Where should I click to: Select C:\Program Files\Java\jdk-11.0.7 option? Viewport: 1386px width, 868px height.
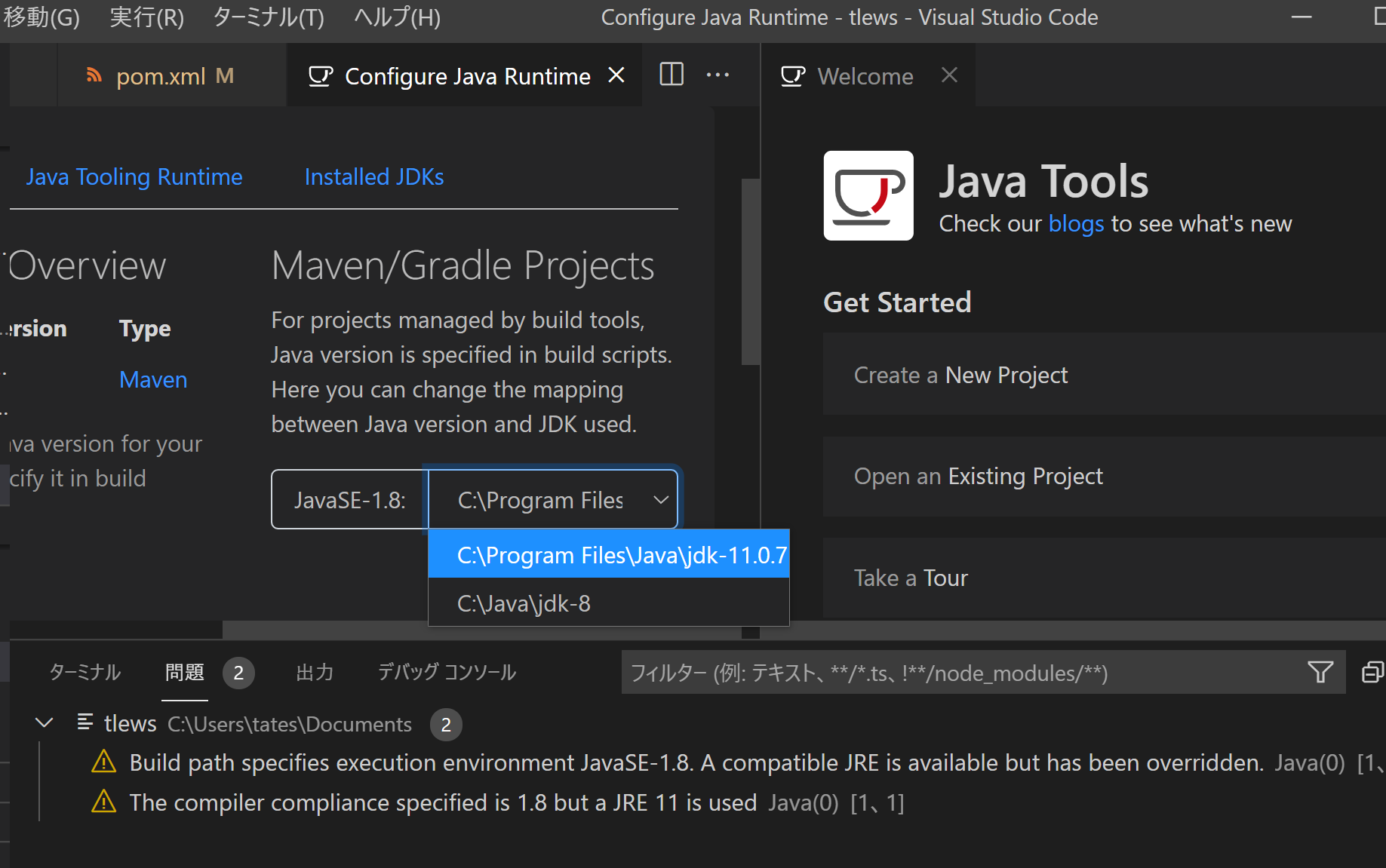pyautogui.click(x=608, y=554)
